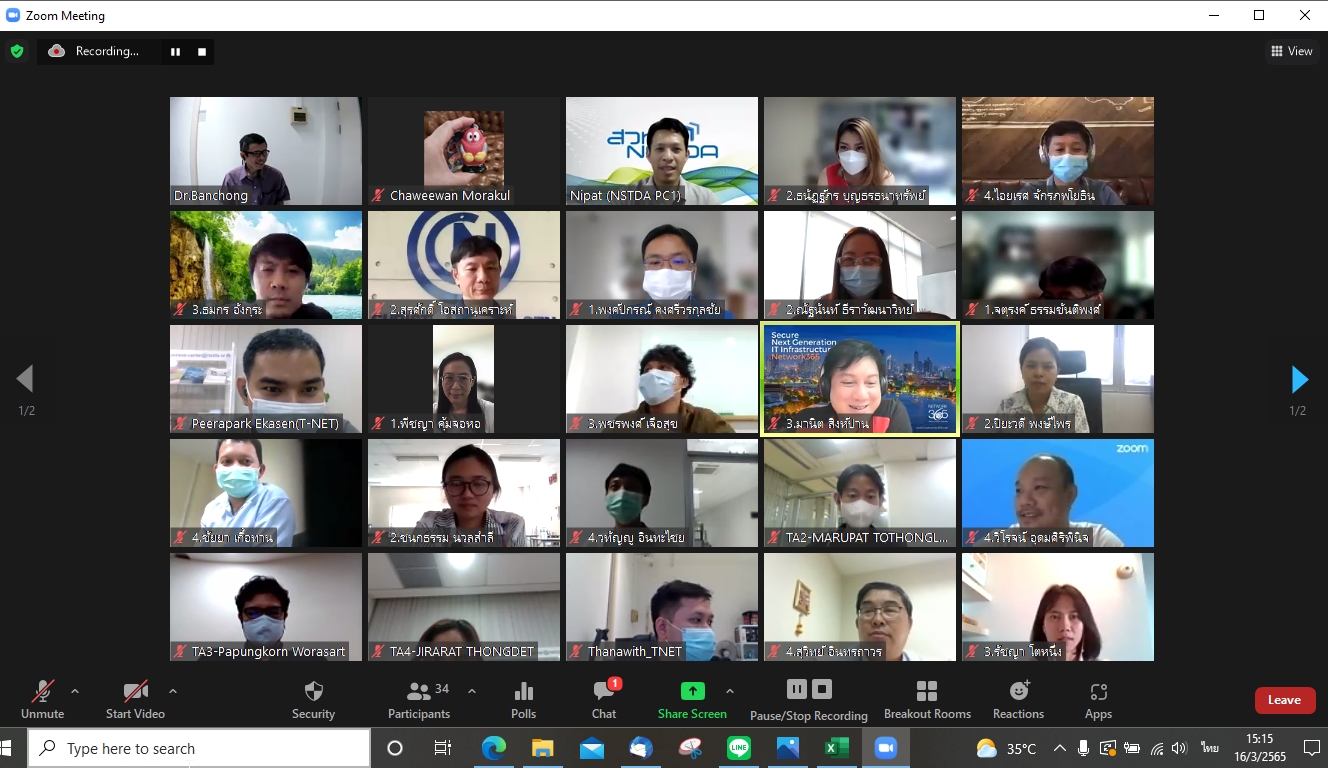The image size is (1328, 768).
Task: Click the red Leave button
Action: click(x=1284, y=700)
